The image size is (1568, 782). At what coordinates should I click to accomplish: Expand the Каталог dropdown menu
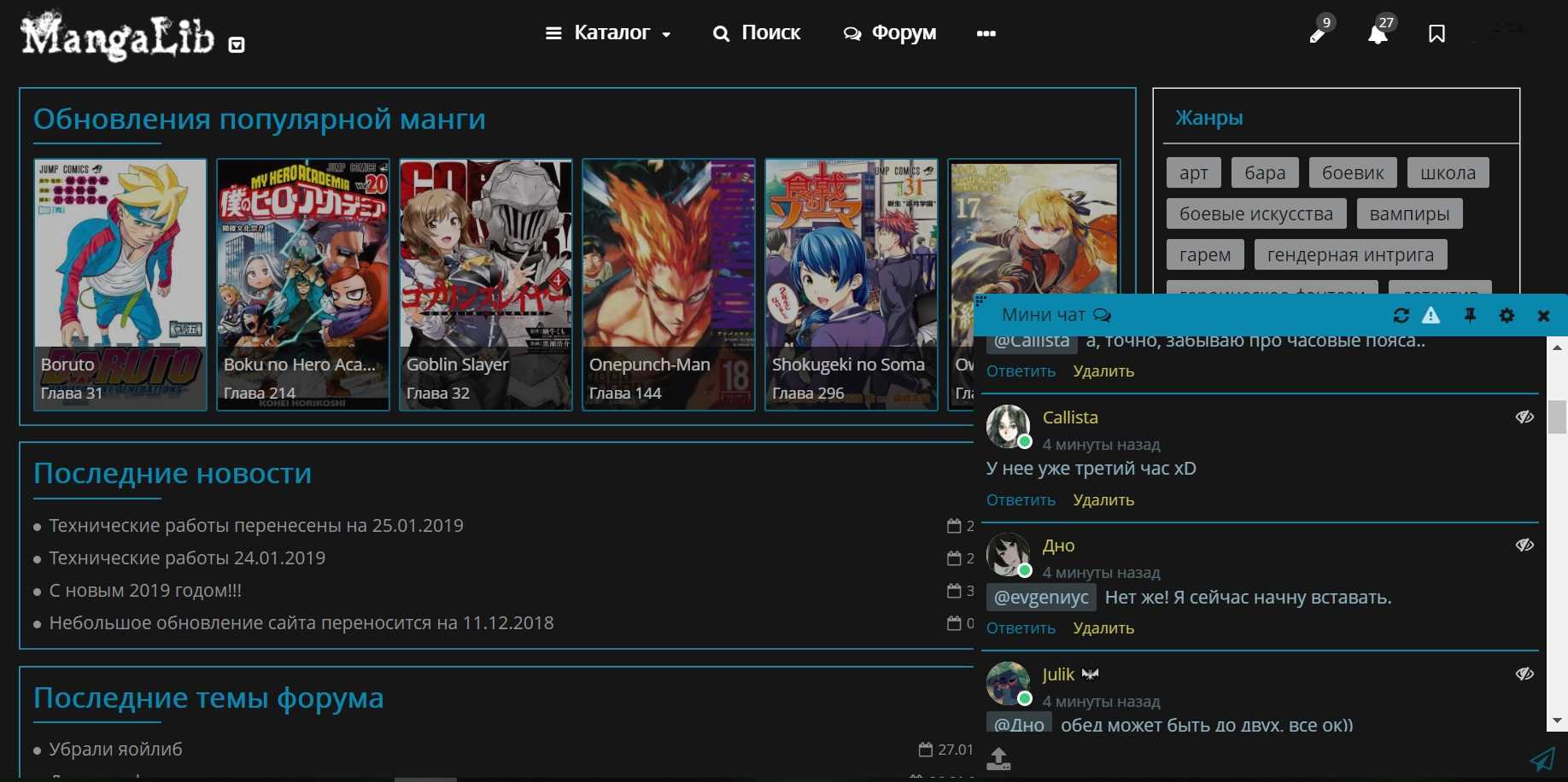(x=608, y=33)
